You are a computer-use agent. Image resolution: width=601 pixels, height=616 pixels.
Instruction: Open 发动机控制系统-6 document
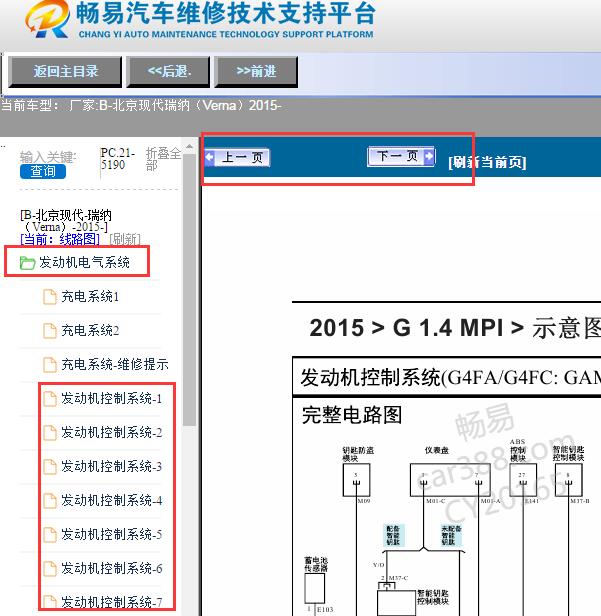point(112,568)
